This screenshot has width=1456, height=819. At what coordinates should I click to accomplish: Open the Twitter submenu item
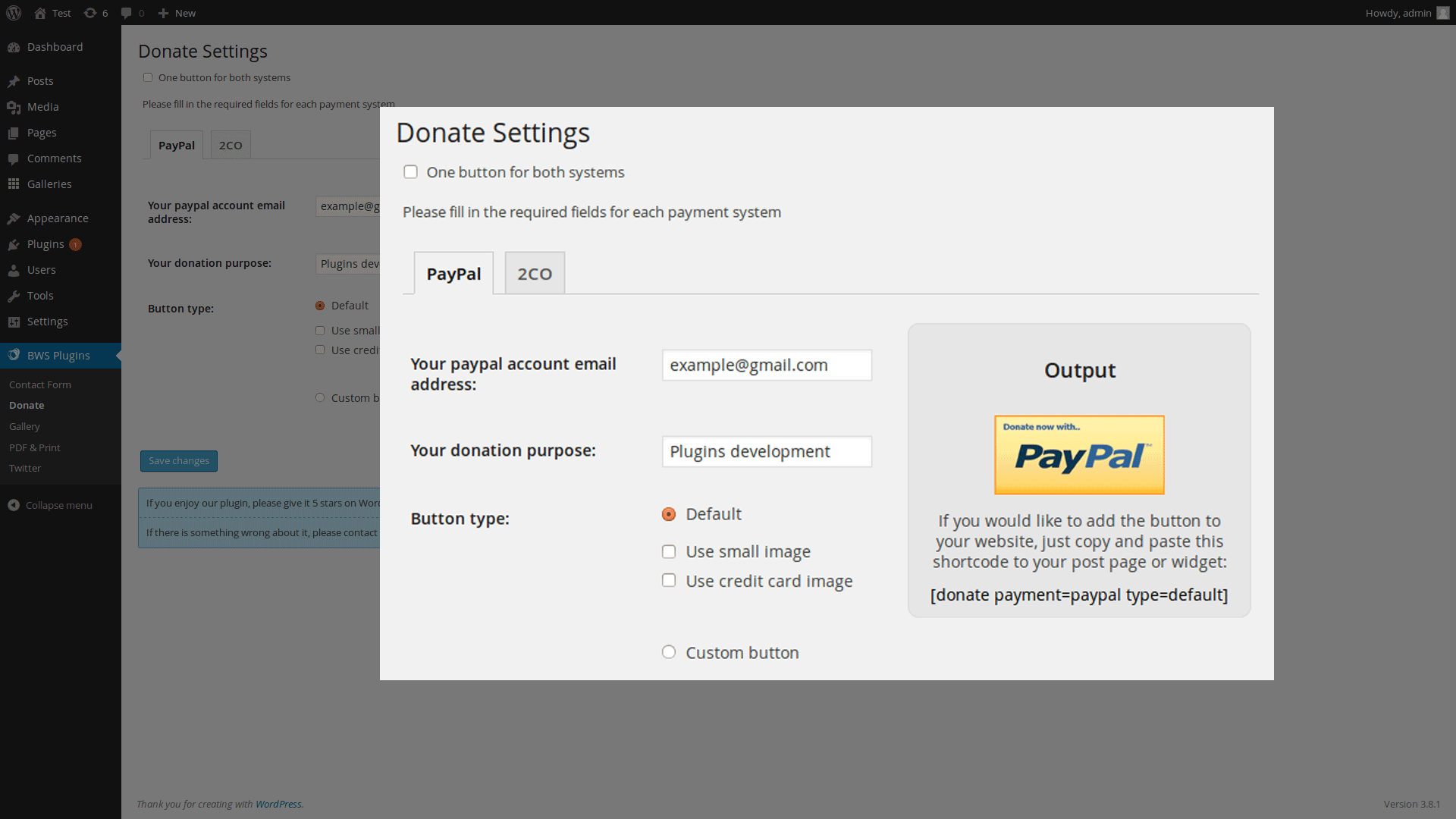(x=25, y=468)
